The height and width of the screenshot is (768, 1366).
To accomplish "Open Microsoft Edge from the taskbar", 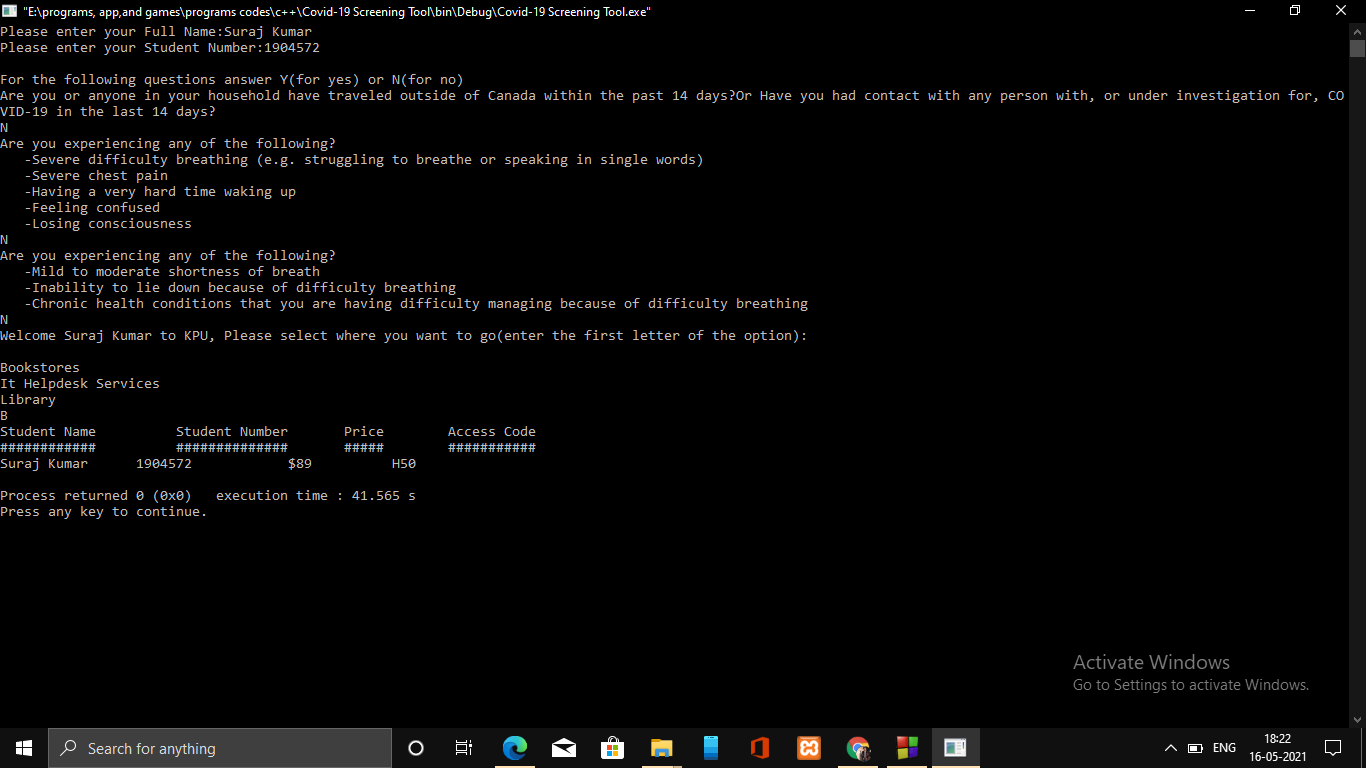I will (x=515, y=747).
